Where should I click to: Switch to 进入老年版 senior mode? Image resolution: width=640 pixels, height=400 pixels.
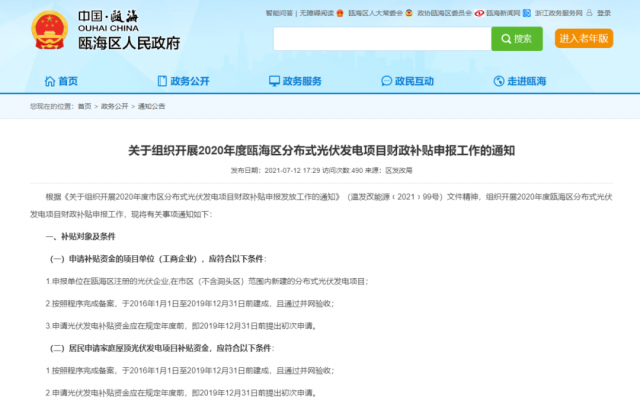pyautogui.click(x=584, y=39)
